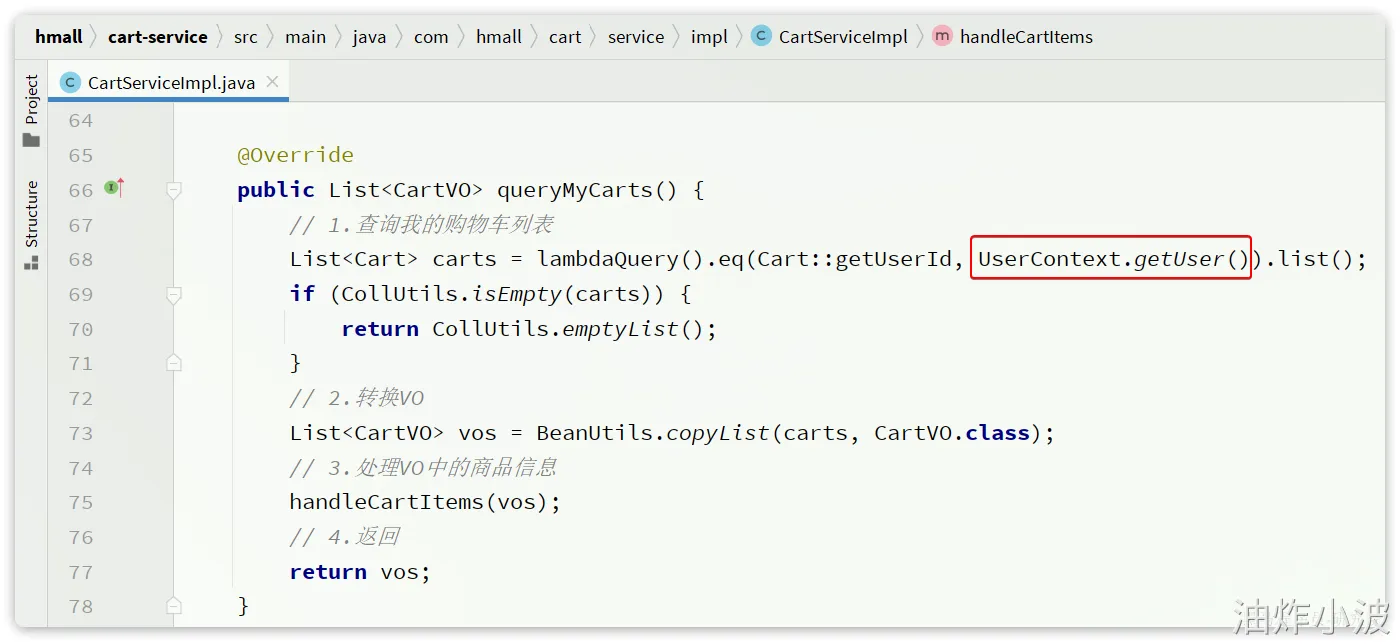The height and width of the screenshot is (644, 1400).
Task: Click the fold end marker on line 78
Action: (174, 606)
